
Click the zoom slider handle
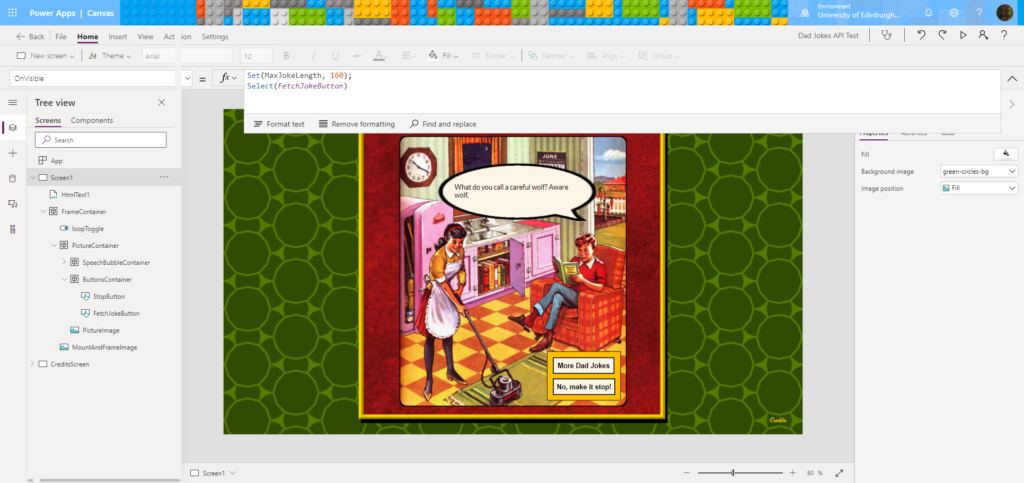pyautogui.click(x=733, y=472)
